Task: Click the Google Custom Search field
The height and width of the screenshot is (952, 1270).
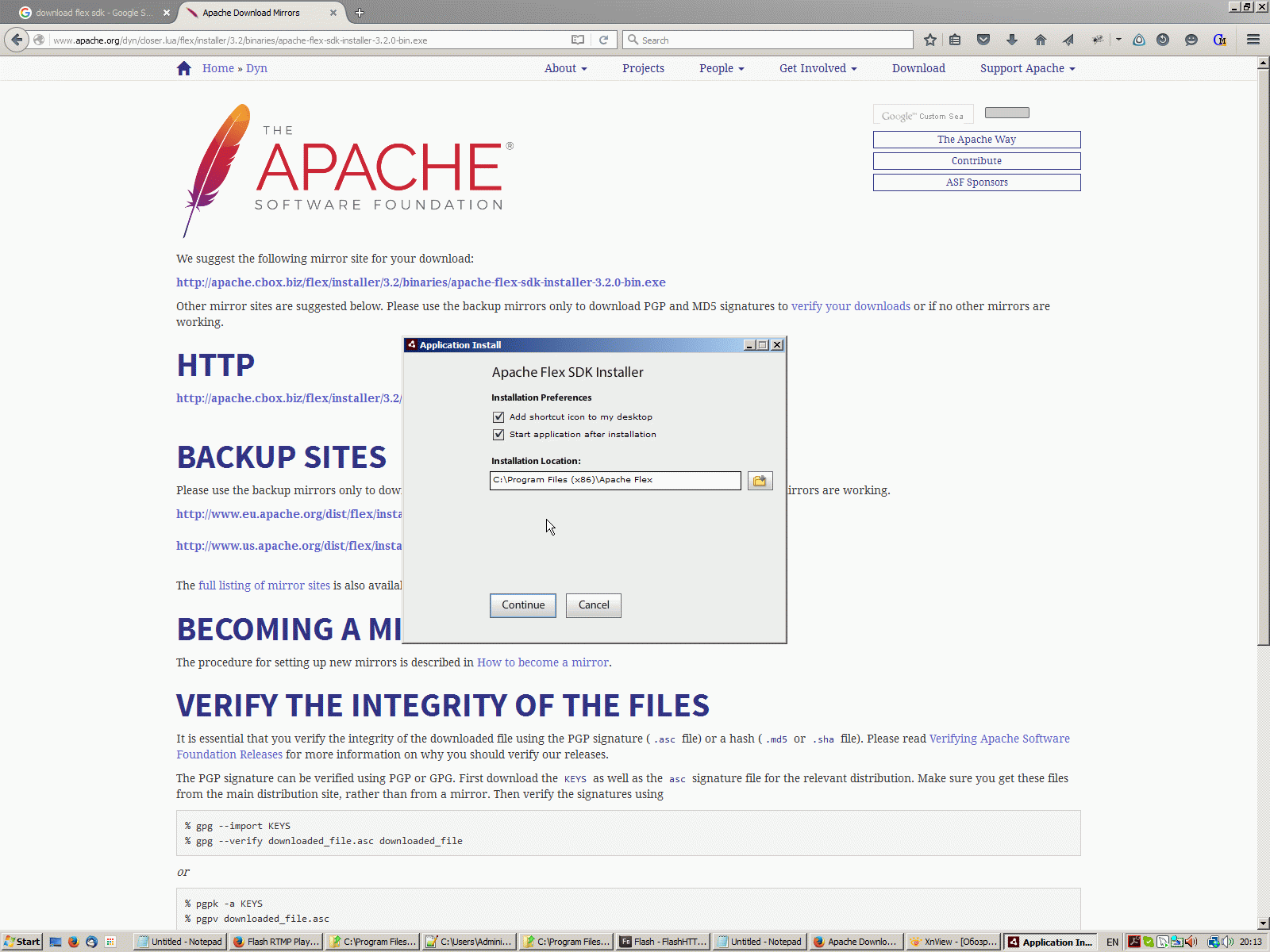Action: pos(923,115)
